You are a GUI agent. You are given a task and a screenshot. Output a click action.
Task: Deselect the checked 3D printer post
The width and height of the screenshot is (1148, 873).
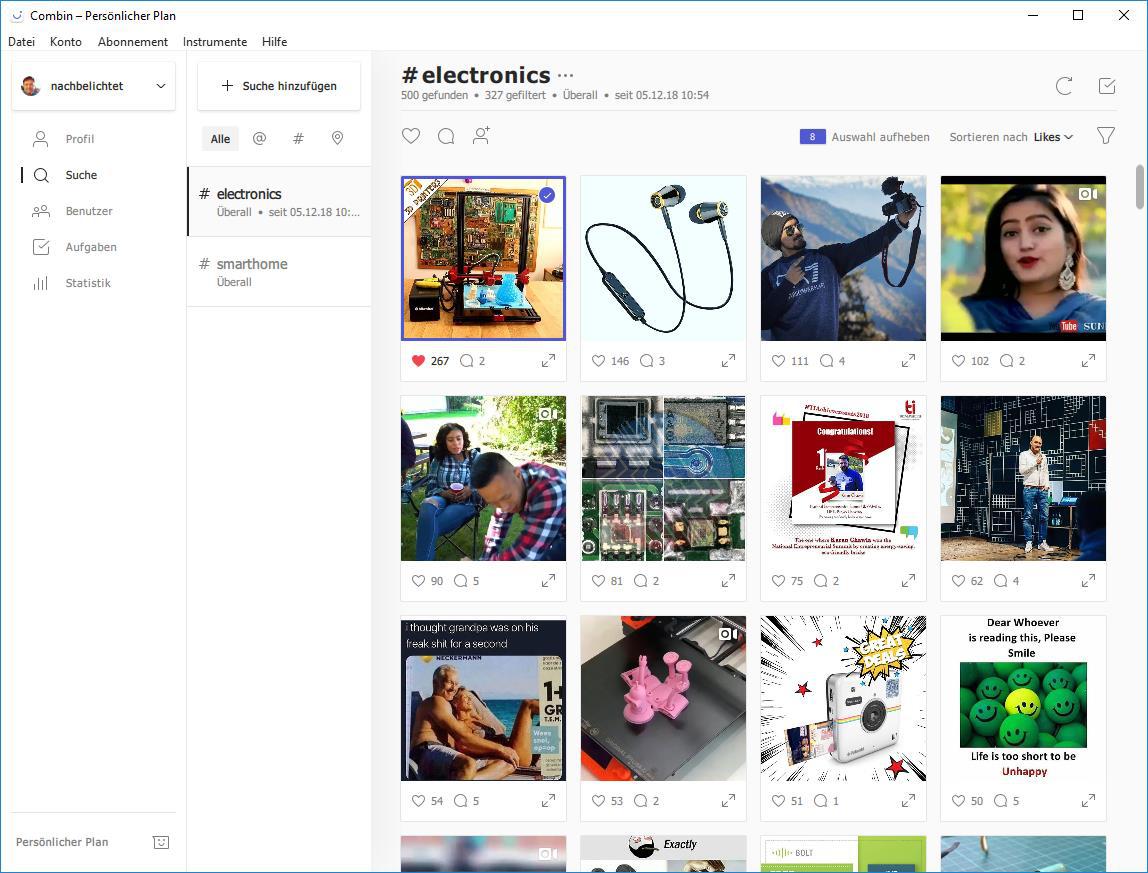click(547, 195)
